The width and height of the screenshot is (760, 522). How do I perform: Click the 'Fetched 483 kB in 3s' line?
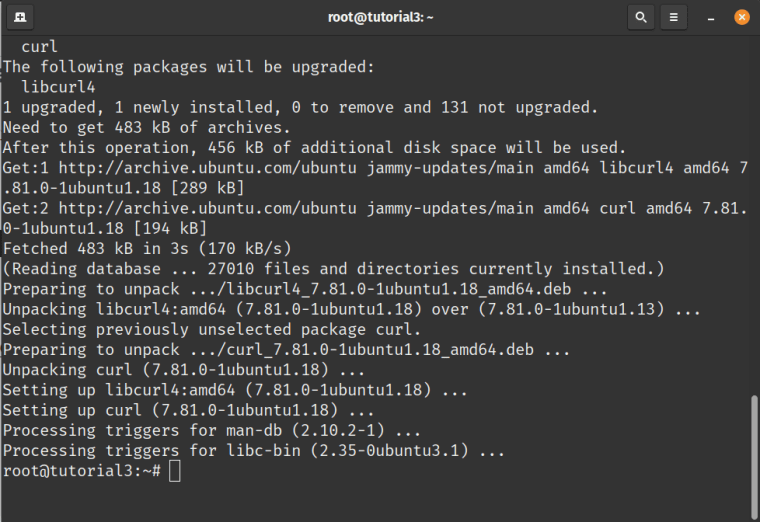point(147,249)
